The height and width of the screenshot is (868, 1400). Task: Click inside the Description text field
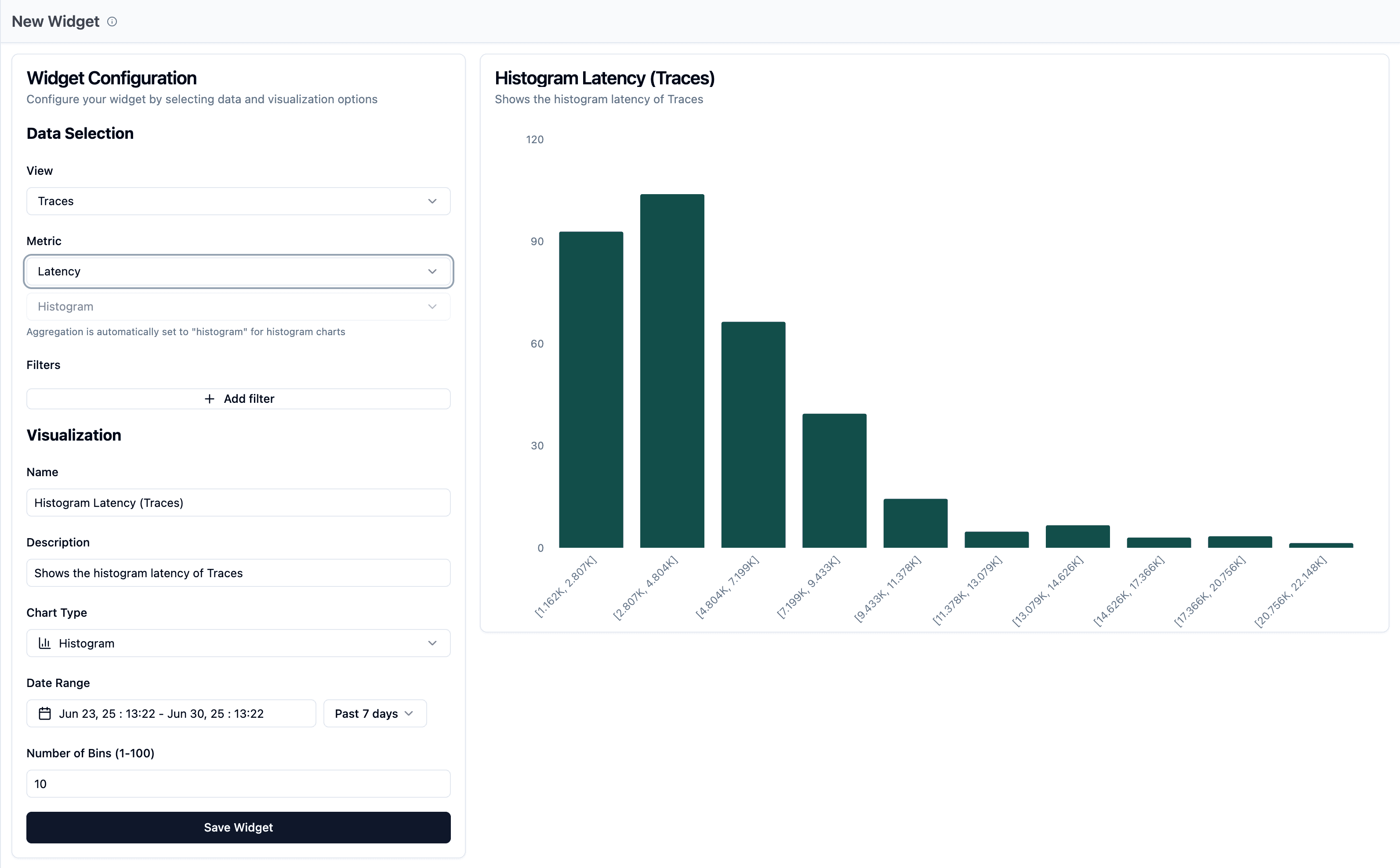238,572
